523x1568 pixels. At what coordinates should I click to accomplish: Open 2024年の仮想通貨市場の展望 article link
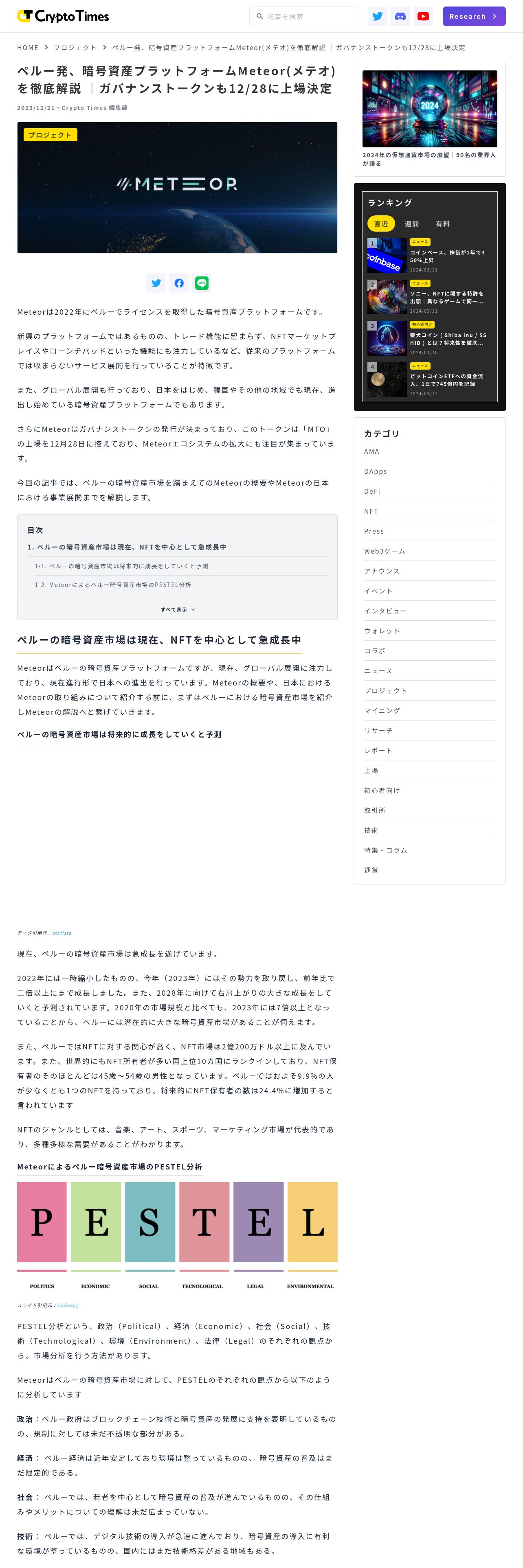(x=430, y=159)
